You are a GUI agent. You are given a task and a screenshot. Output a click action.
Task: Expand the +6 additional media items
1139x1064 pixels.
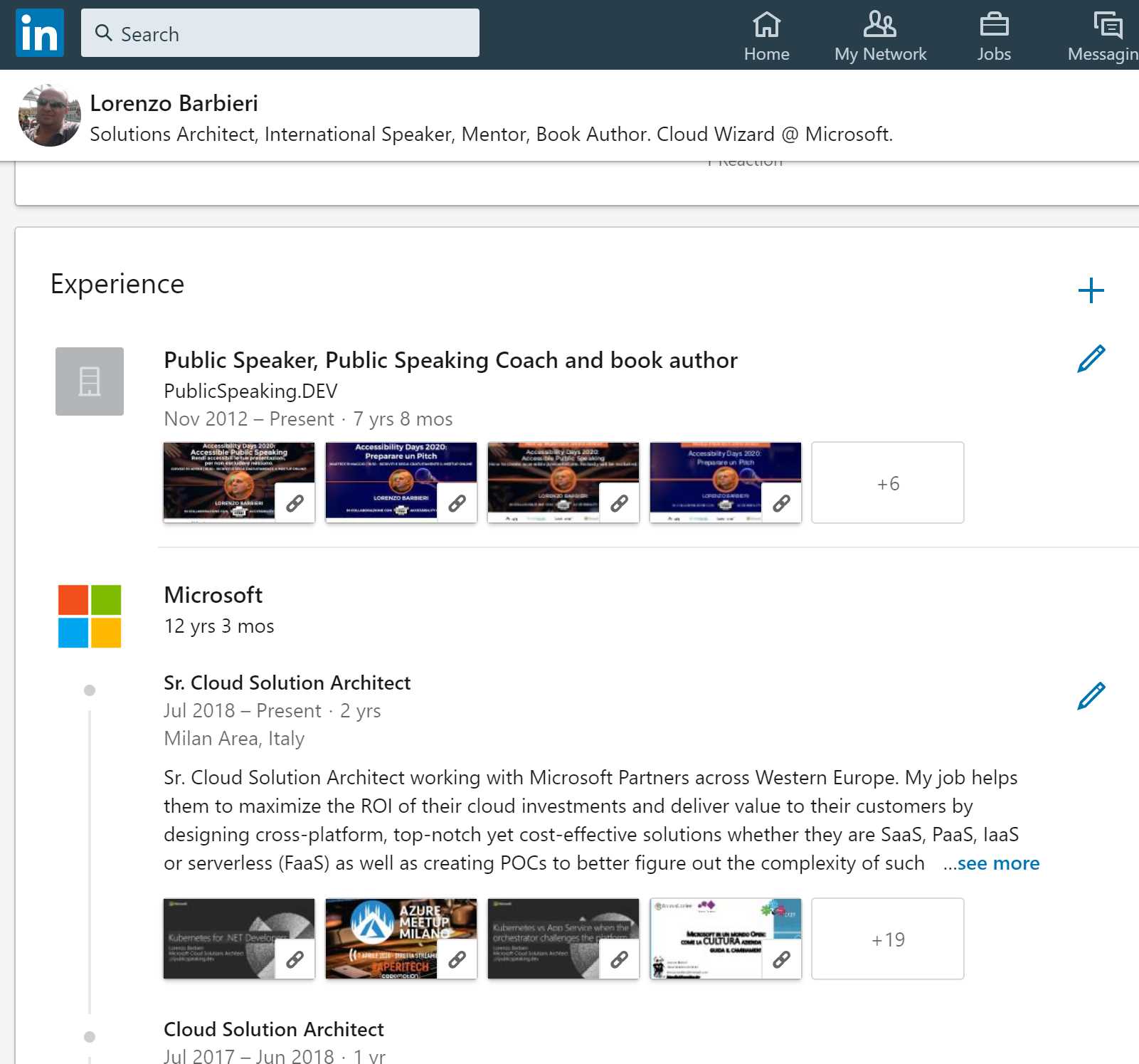pos(887,483)
